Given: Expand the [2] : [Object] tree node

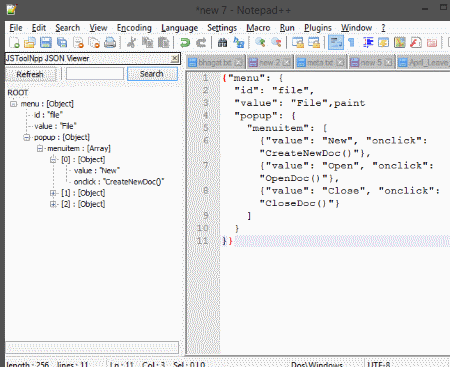Looking at the screenshot, I should pyautogui.click(x=53, y=204).
